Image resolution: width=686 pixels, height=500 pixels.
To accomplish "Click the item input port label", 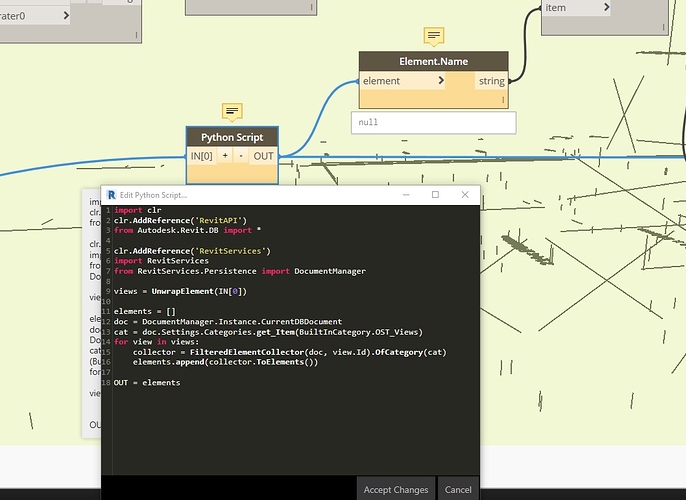I will pos(556,7).
